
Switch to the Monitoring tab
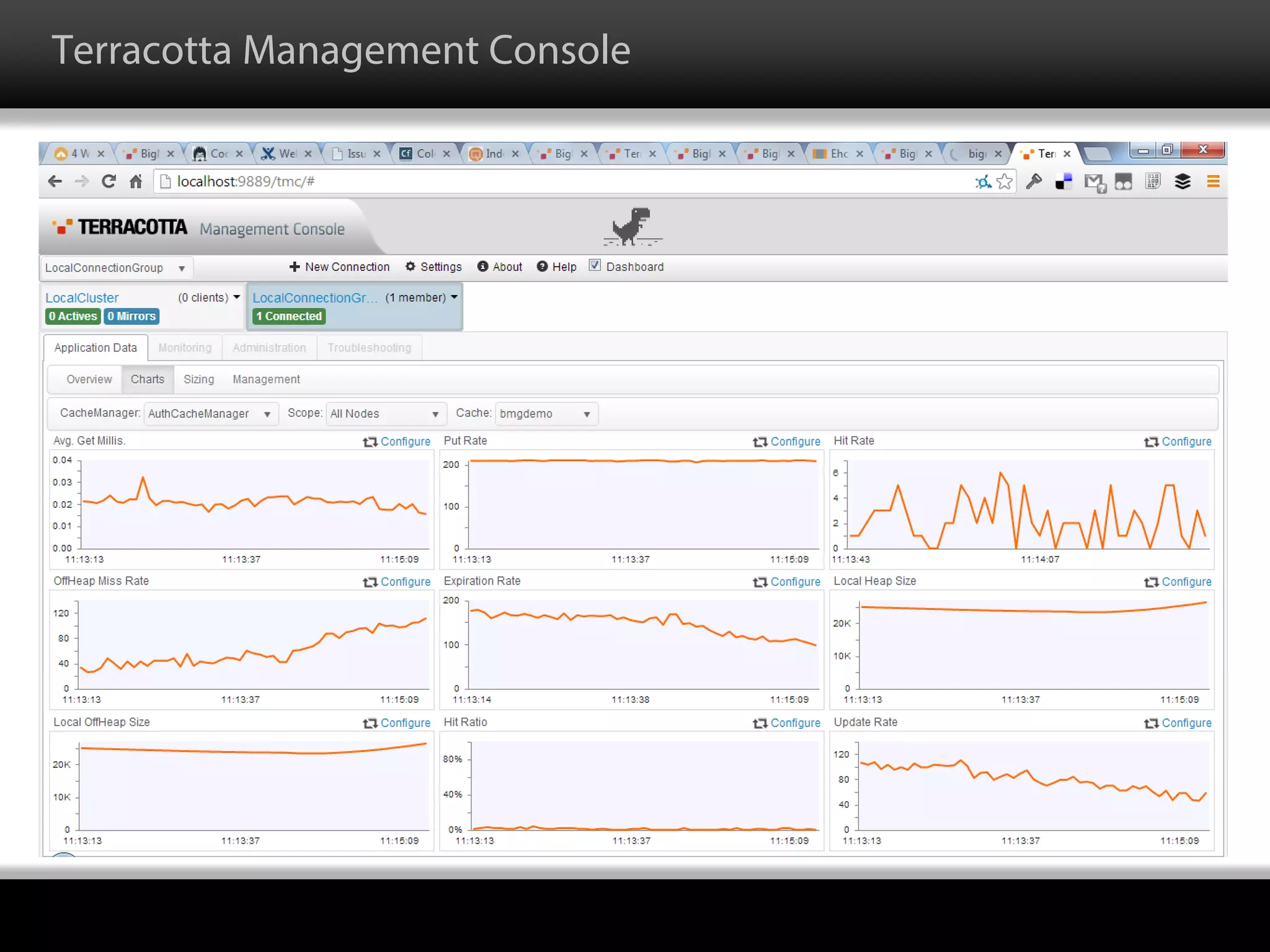point(185,348)
